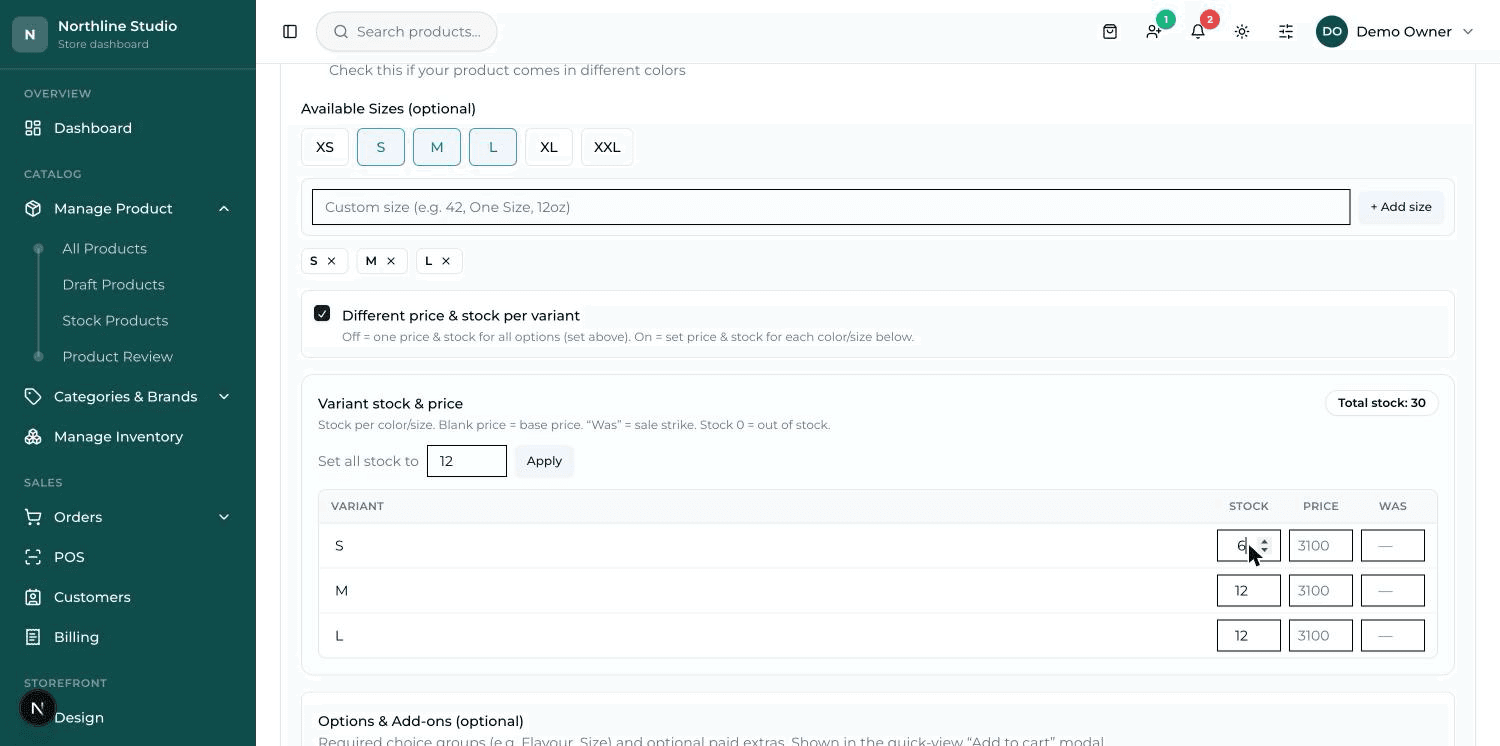Deselect the S size option
Viewport: 1500px width, 746px height.
tap(381, 147)
